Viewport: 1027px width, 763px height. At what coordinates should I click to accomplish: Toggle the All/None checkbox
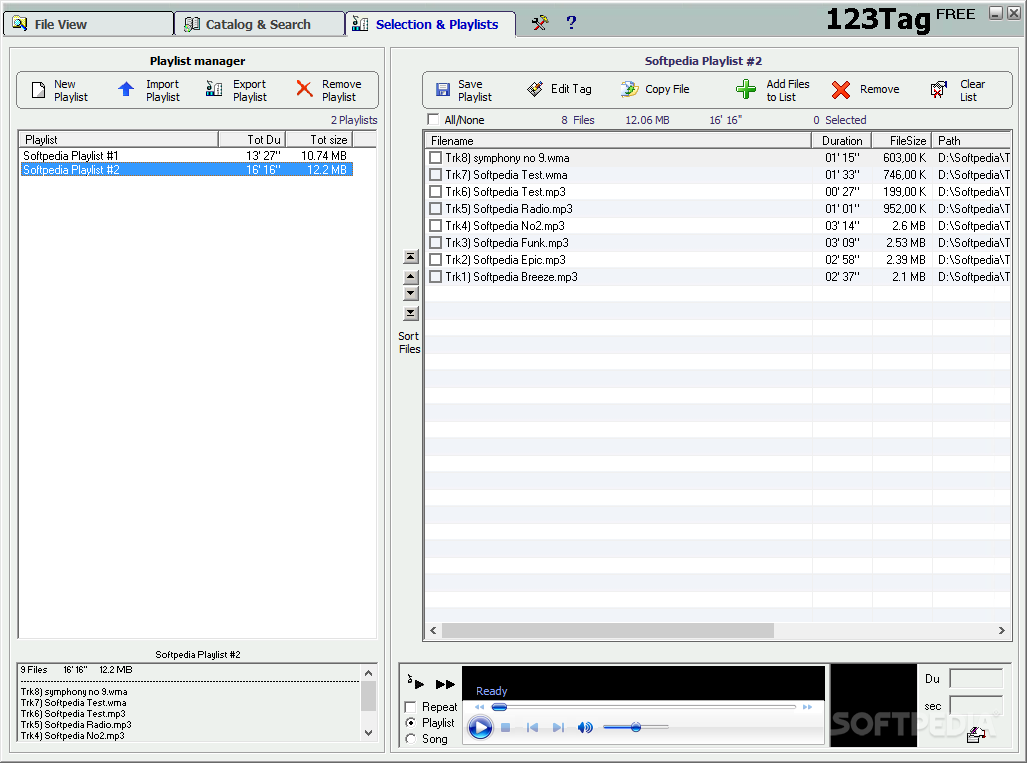point(433,119)
